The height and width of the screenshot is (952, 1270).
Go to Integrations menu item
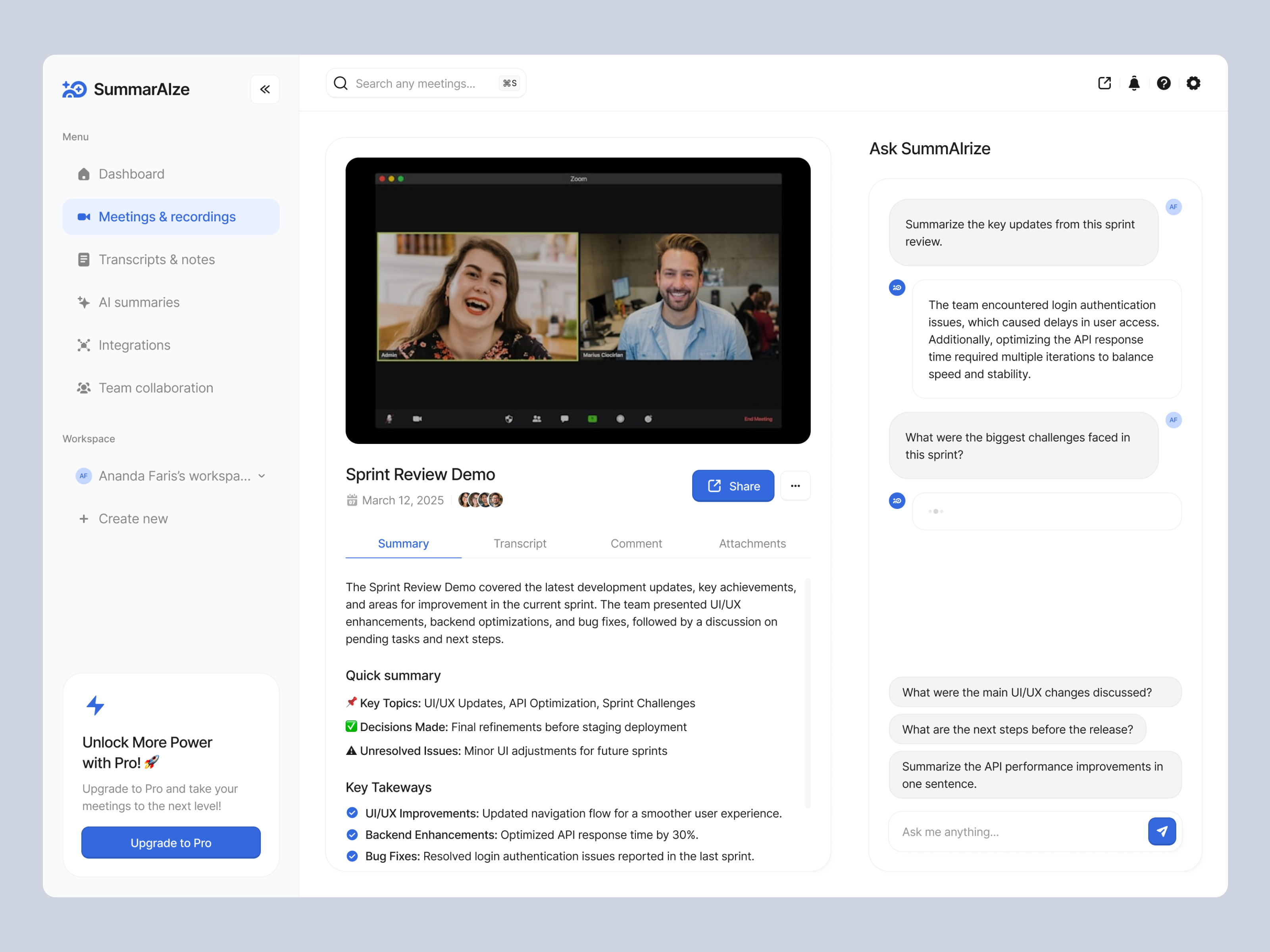click(135, 345)
